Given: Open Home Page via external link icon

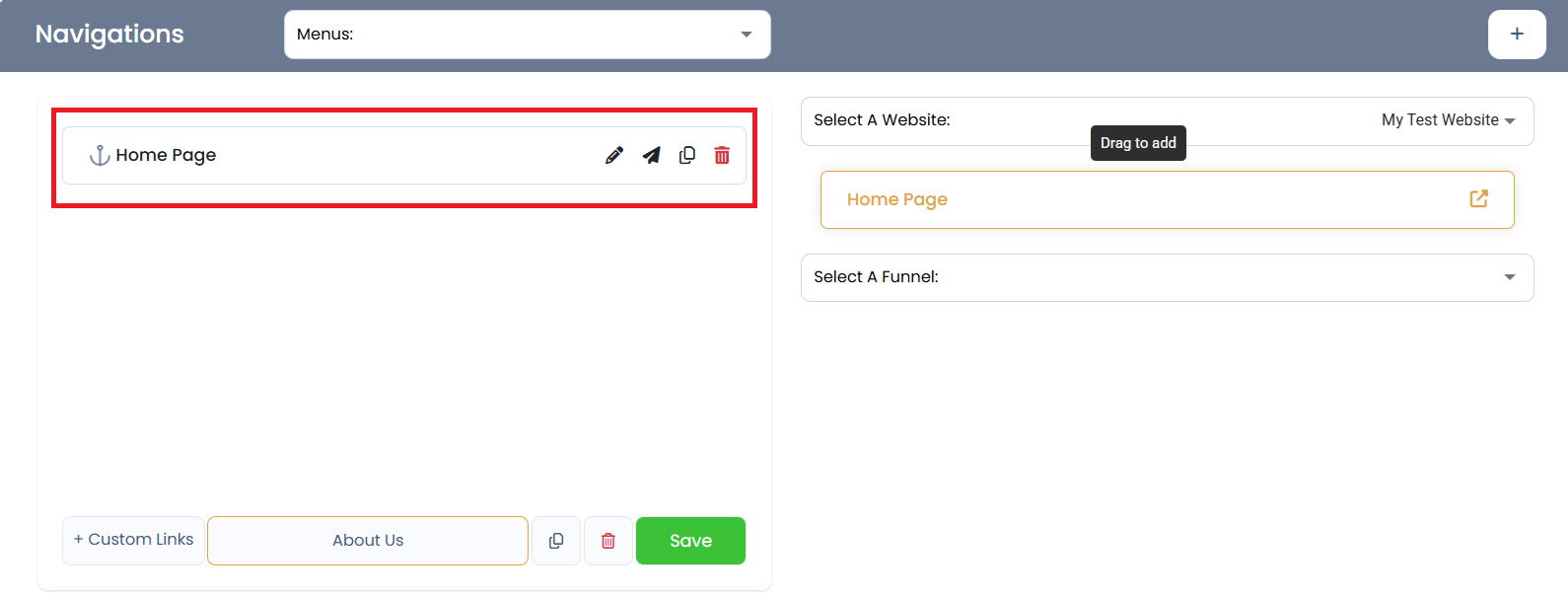Looking at the screenshot, I should (x=1478, y=199).
